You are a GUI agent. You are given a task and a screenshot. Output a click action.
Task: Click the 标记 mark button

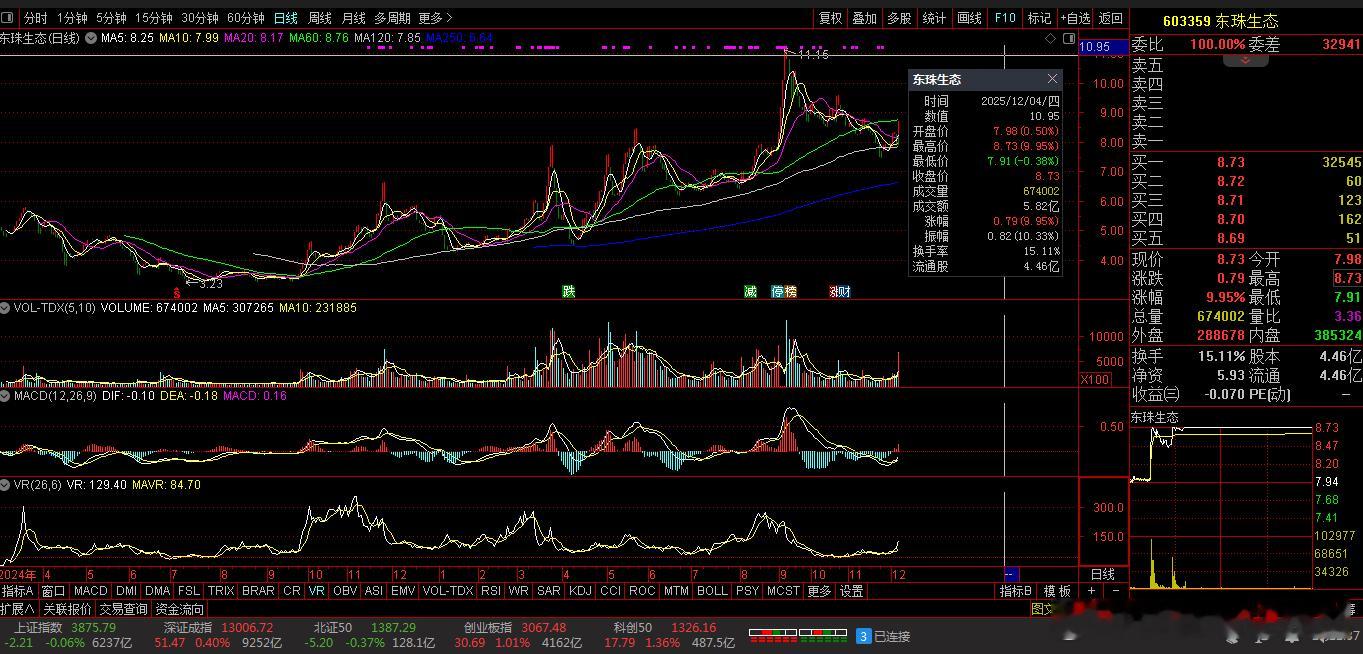[x=1039, y=18]
